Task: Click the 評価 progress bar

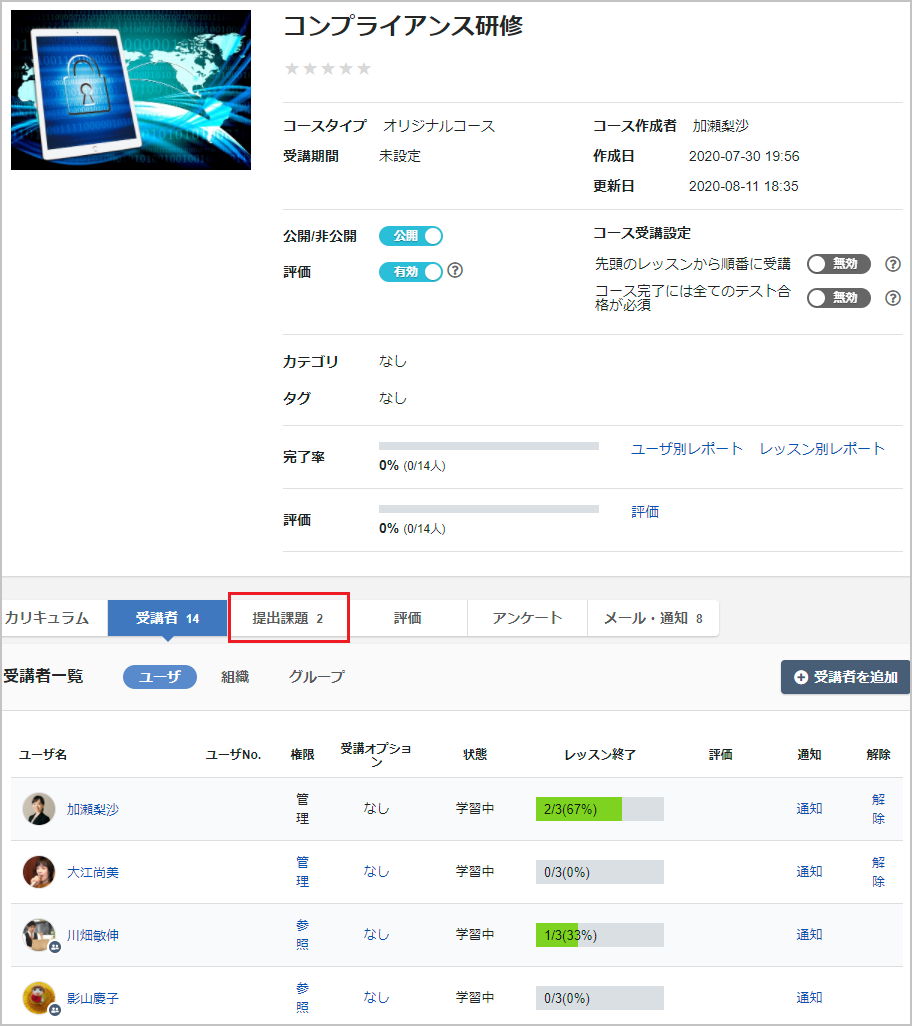Action: coord(489,509)
